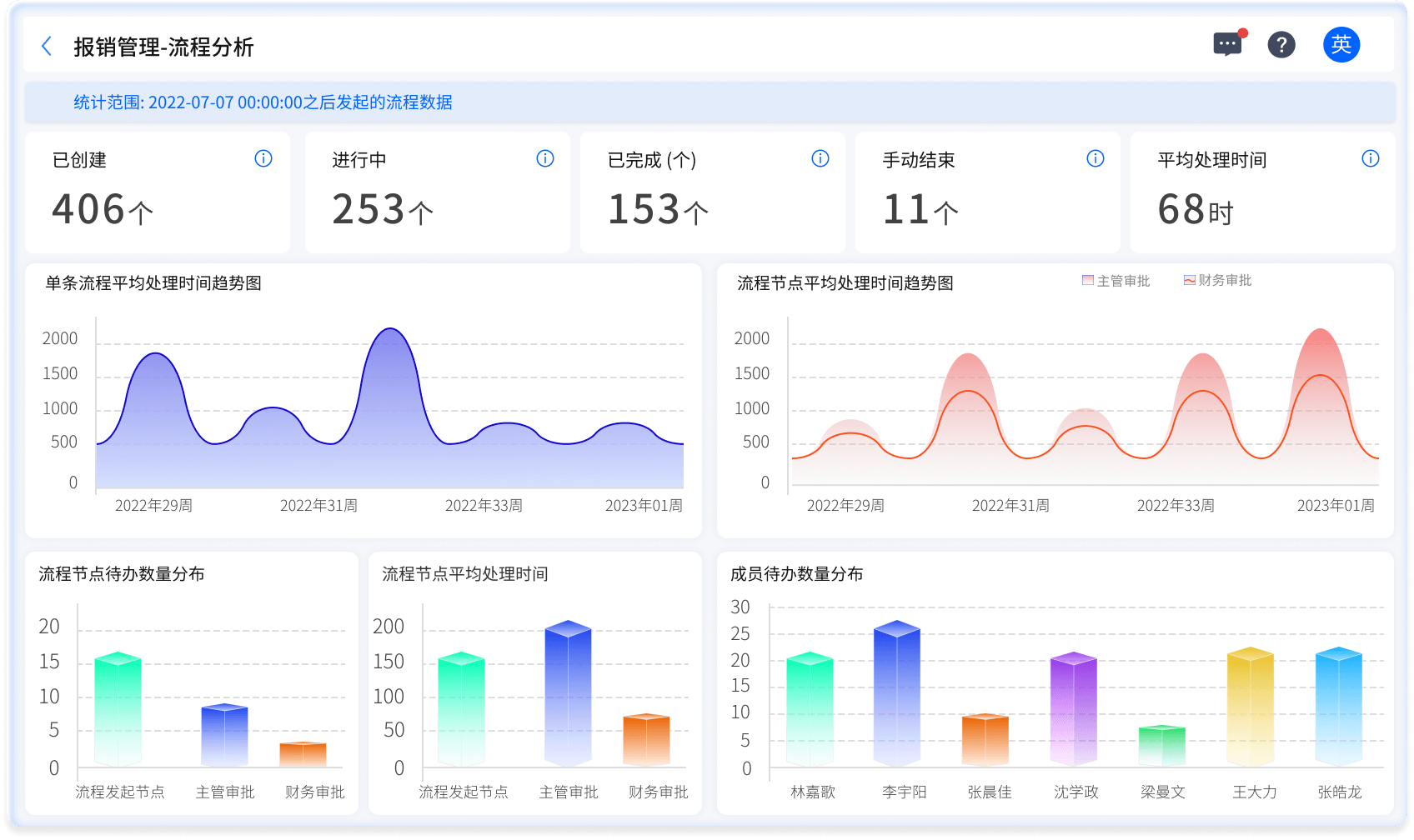Go back using the left chevron
Viewport: 1414px width, 840px height.
[47, 46]
